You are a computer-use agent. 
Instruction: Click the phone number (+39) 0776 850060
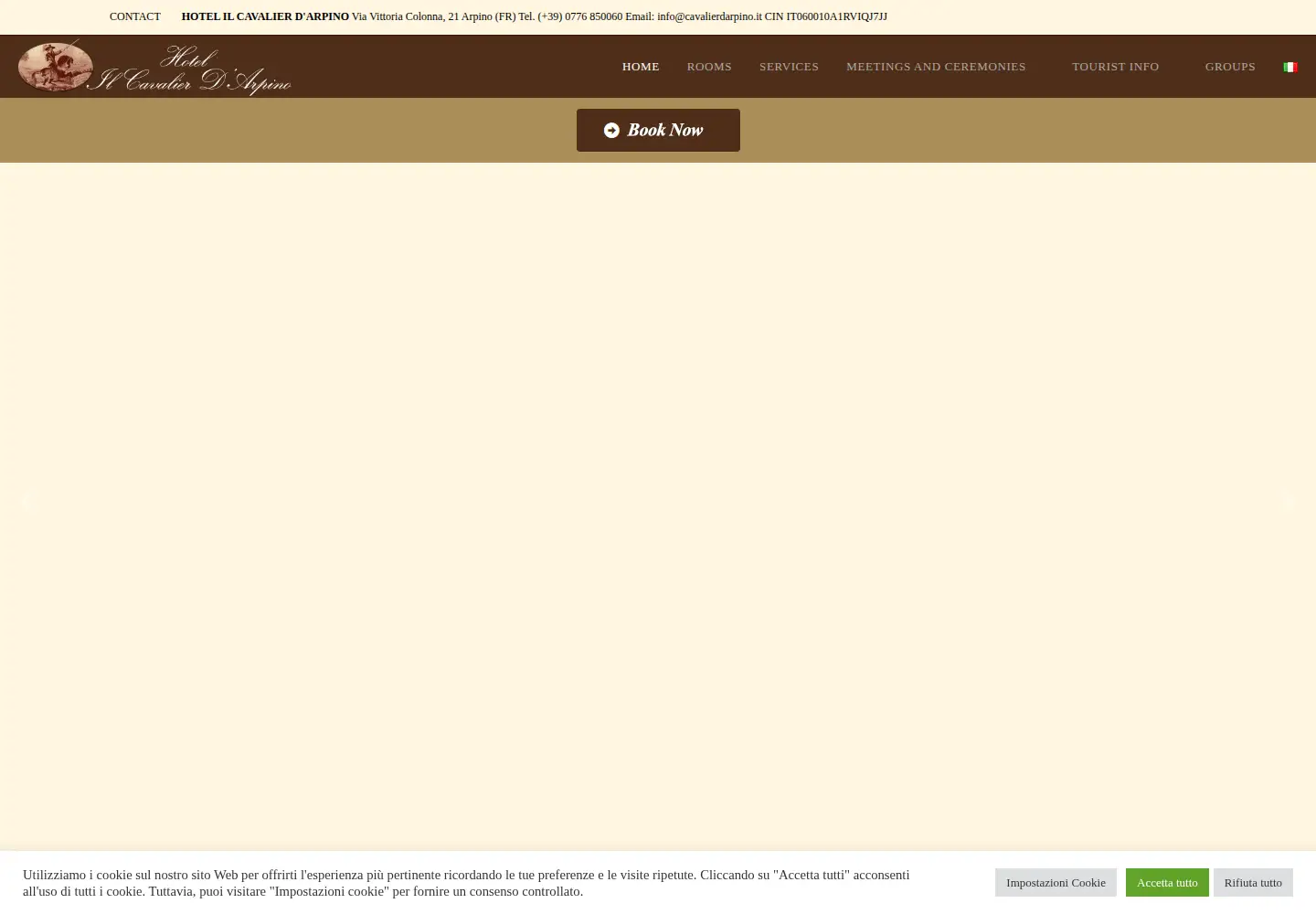click(580, 16)
